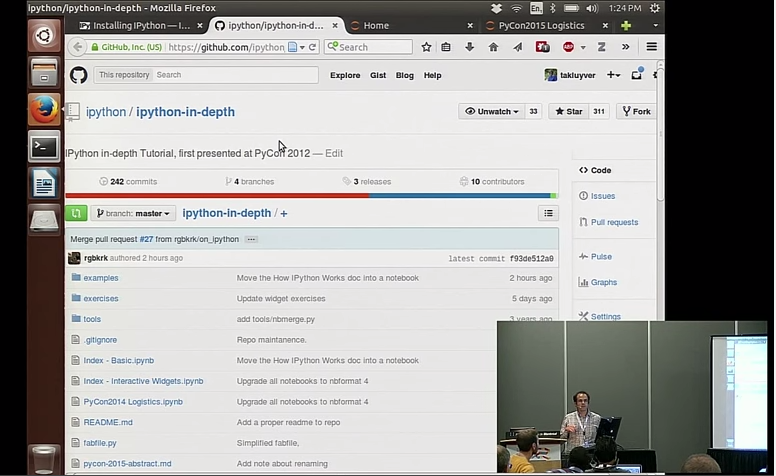Open the Firefox downloads arrow icon
Image resolution: width=776 pixels, height=476 pixels.
coord(469,47)
